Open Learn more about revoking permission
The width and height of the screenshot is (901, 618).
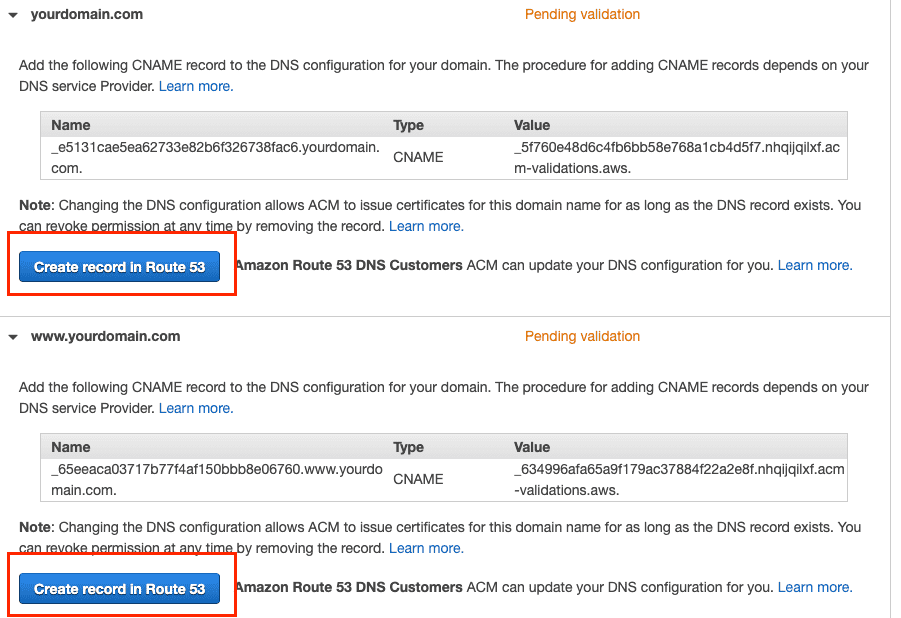426,226
